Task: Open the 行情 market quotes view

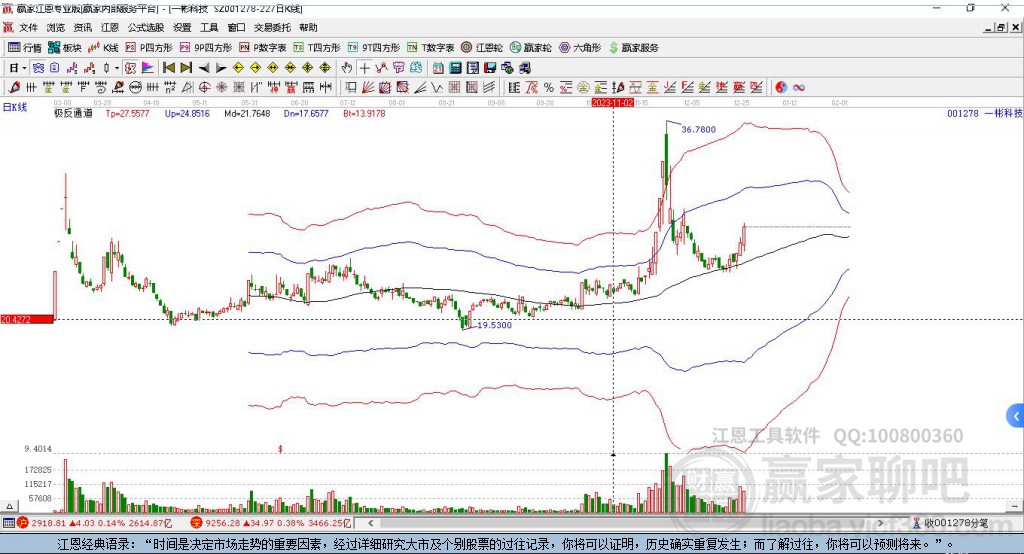Action: tap(24, 48)
